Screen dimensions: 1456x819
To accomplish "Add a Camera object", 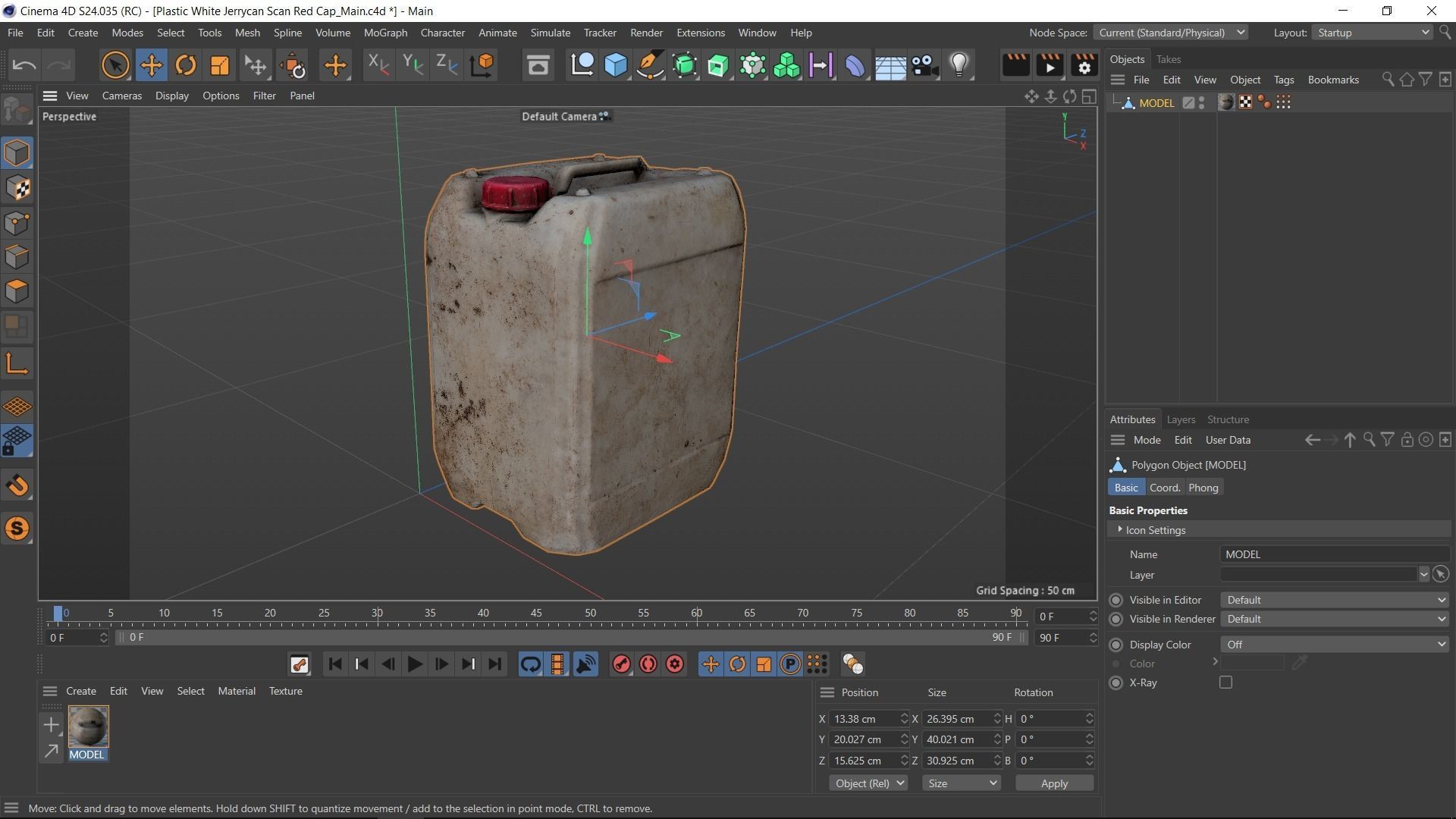I will click(x=924, y=65).
